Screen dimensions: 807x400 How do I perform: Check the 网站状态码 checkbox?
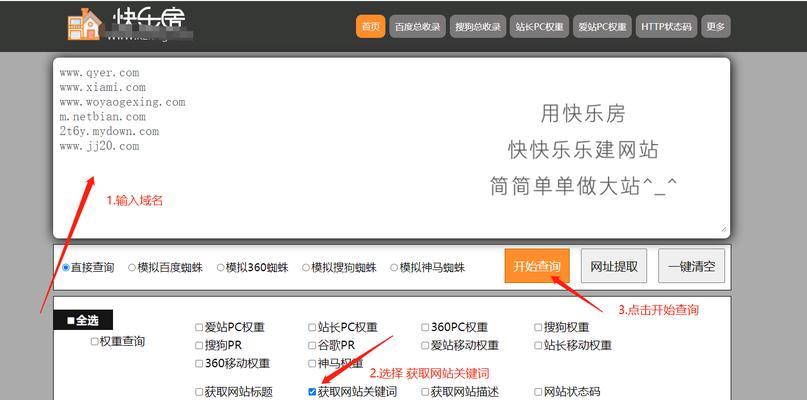point(538,392)
